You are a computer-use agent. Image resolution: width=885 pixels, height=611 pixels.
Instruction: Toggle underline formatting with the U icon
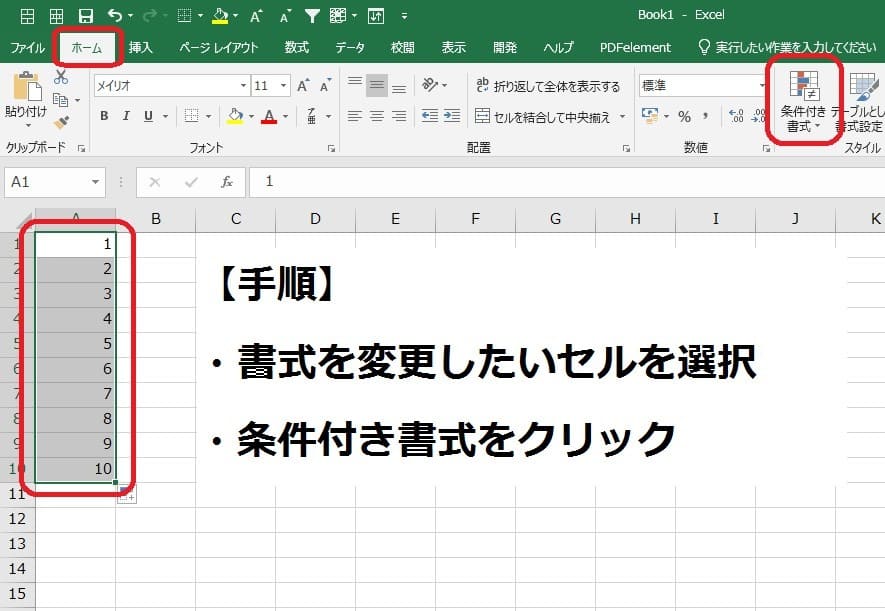147,116
